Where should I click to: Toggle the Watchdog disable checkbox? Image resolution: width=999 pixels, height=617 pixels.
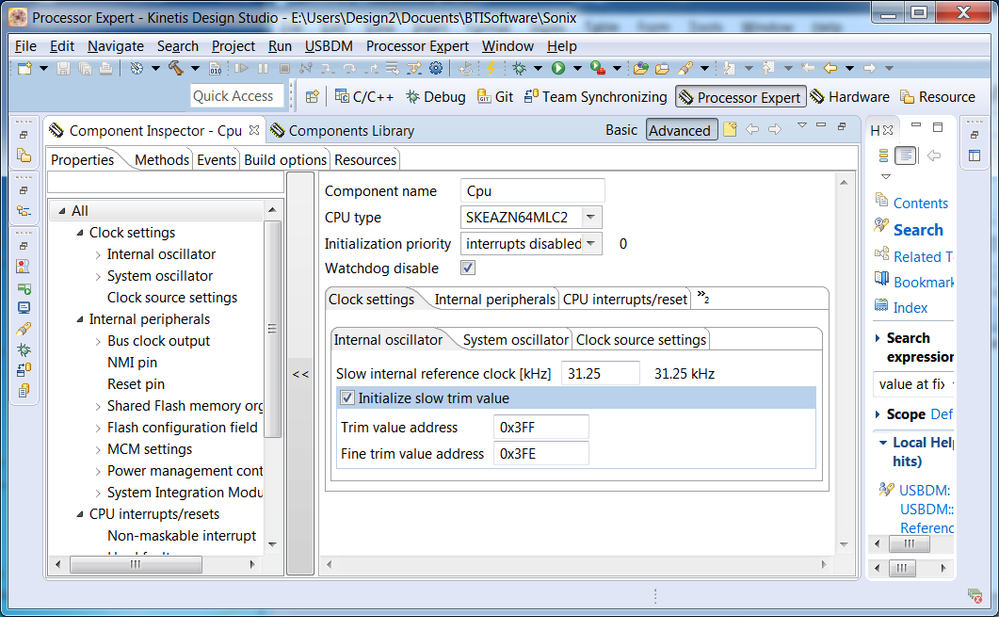pyautogui.click(x=468, y=268)
